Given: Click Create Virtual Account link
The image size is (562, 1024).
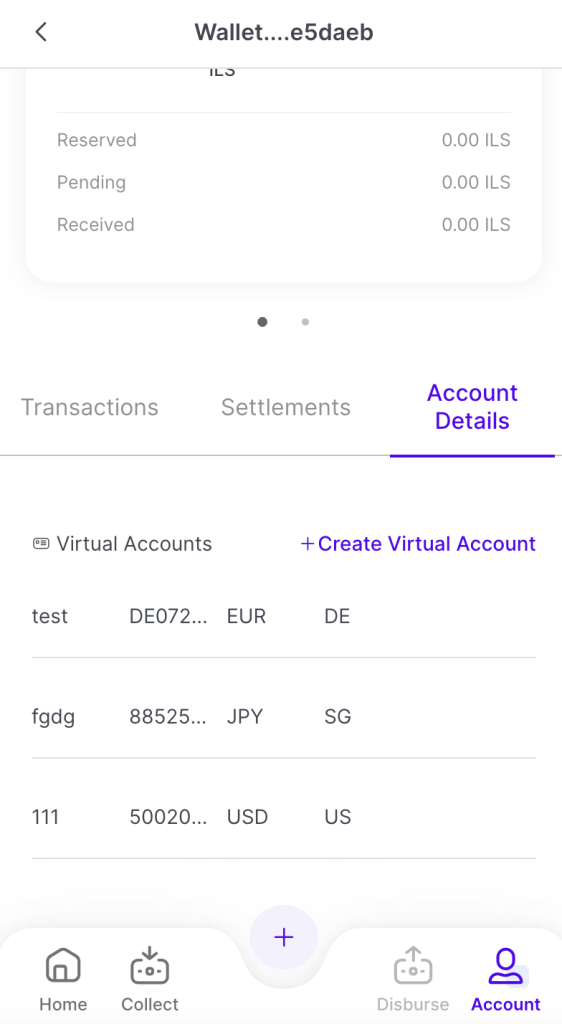Looking at the screenshot, I should click(427, 544).
